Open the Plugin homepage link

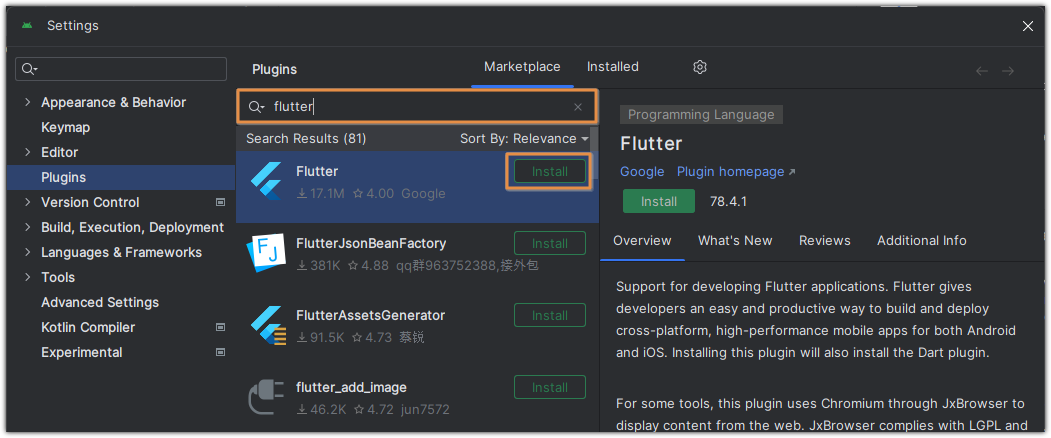coord(735,172)
